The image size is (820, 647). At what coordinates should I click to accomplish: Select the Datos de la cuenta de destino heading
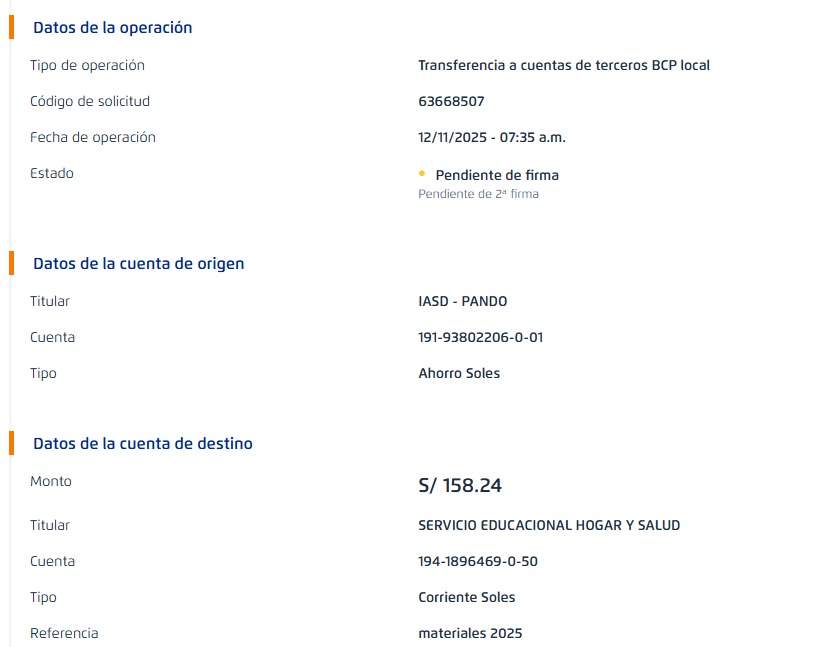(142, 444)
